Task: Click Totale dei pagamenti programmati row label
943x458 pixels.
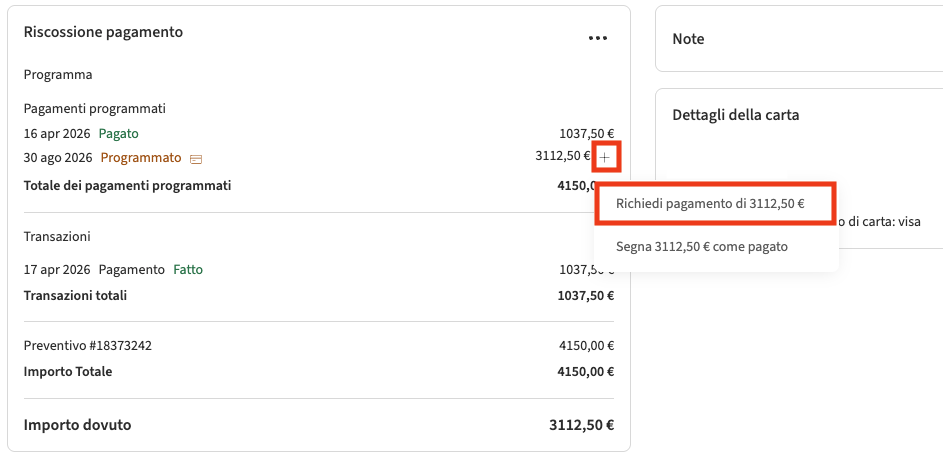Action: 127,185
